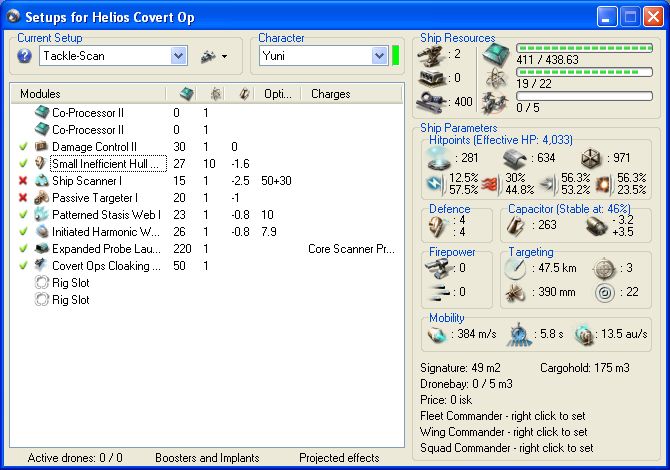Image resolution: width=670 pixels, height=470 pixels.
Task: Open Projected effects
Action: (x=339, y=458)
